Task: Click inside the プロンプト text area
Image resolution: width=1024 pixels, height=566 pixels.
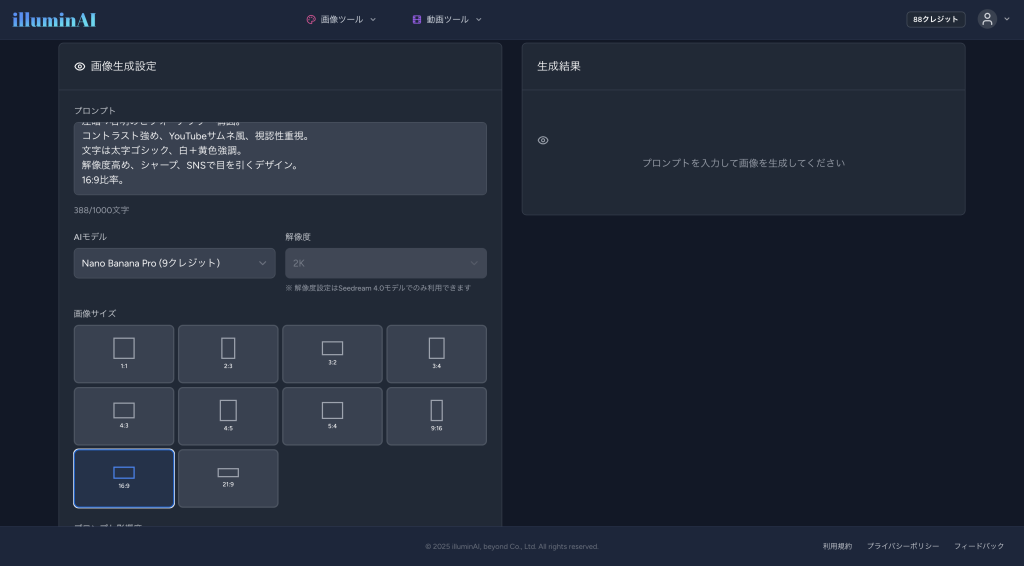Action: click(x=280, y=158)
